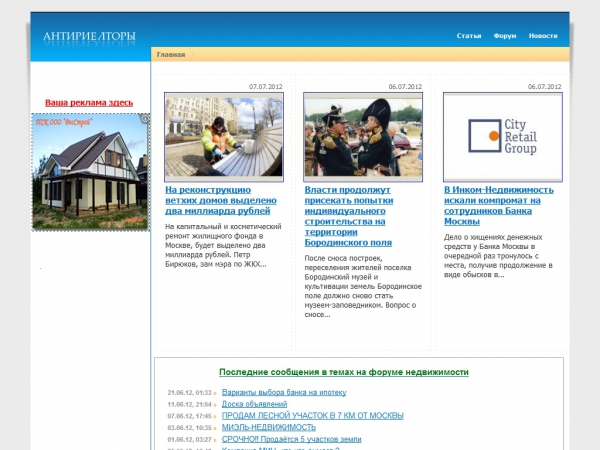Open the City Retail Group logo thumbnail
The width and height of the screenshot is (600, 450).
point(503,137)
